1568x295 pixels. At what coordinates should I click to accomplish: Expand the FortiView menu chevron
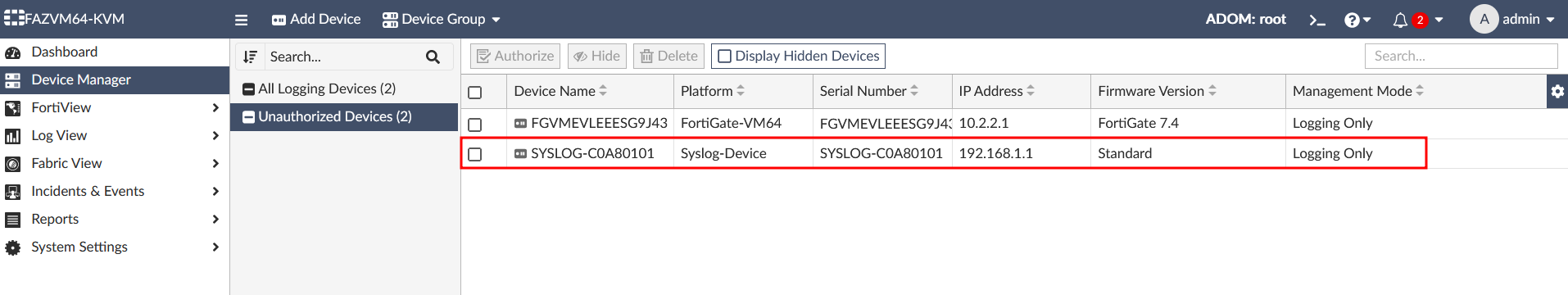pos(215,107)
